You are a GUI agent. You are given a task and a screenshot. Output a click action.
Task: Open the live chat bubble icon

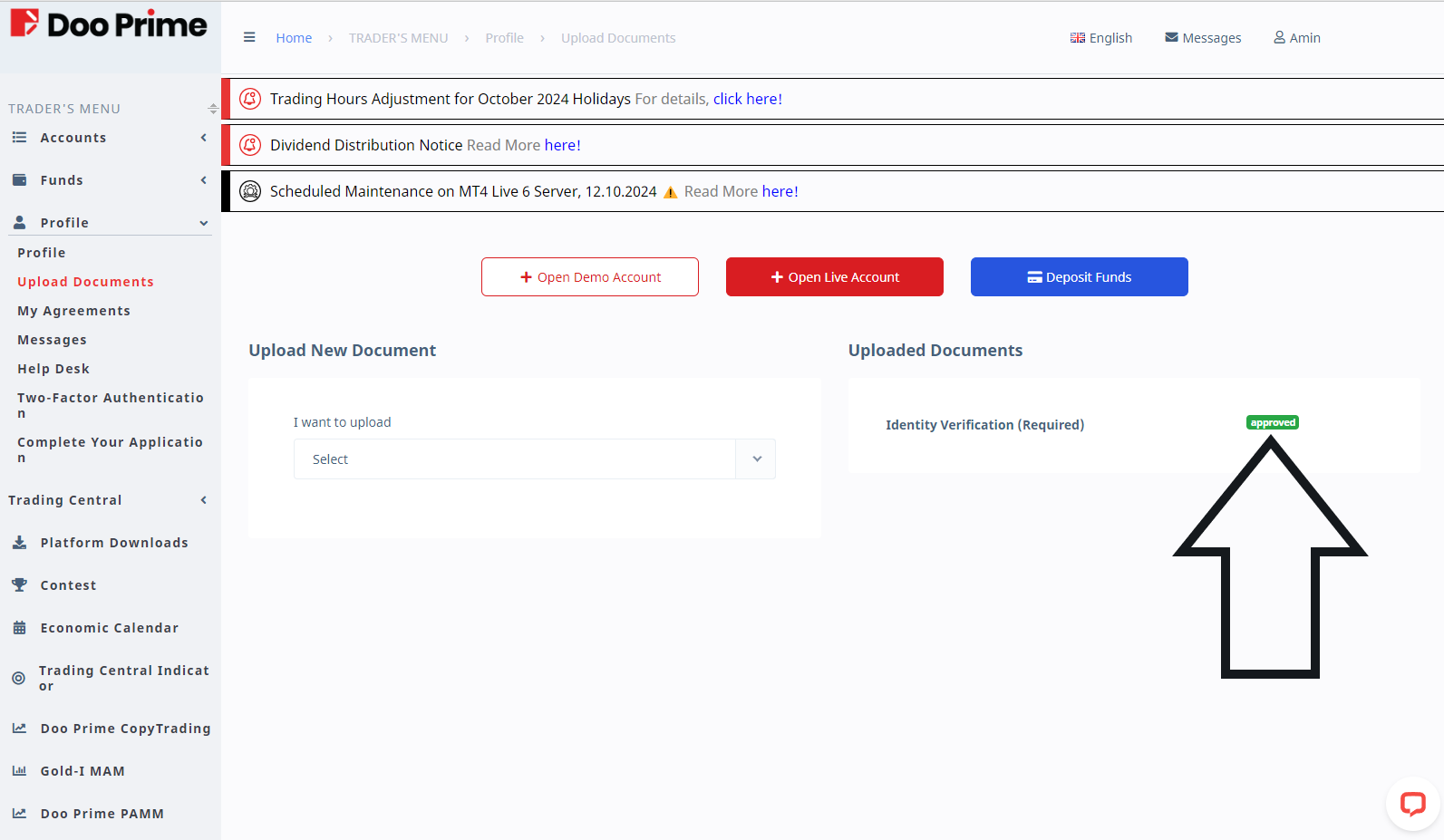[x=1413, y=803]
